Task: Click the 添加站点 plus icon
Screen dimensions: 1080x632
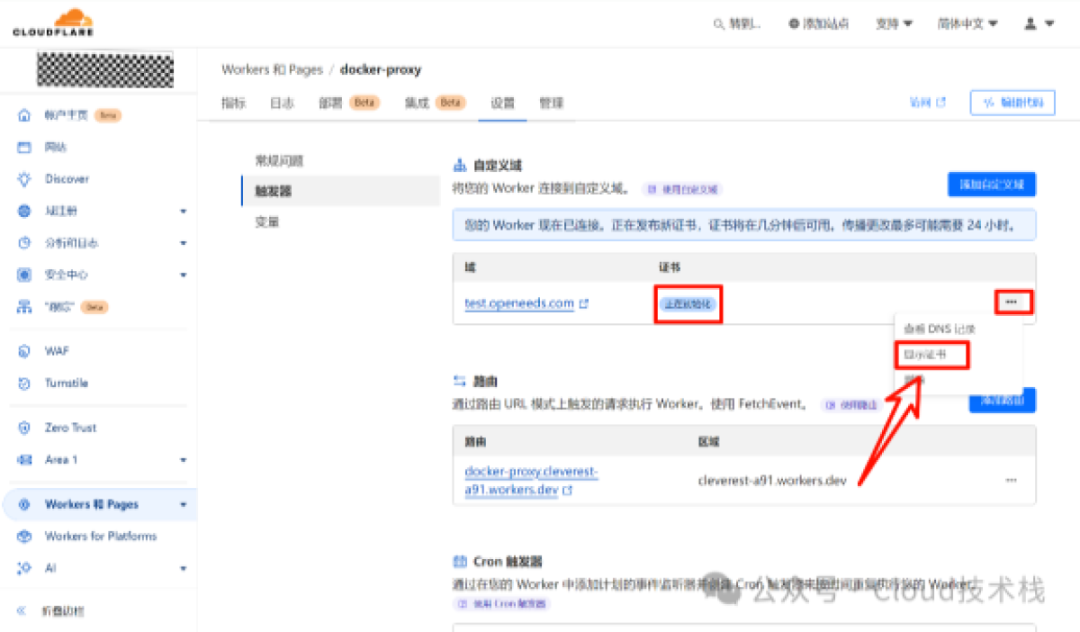Action: [793, 24]
